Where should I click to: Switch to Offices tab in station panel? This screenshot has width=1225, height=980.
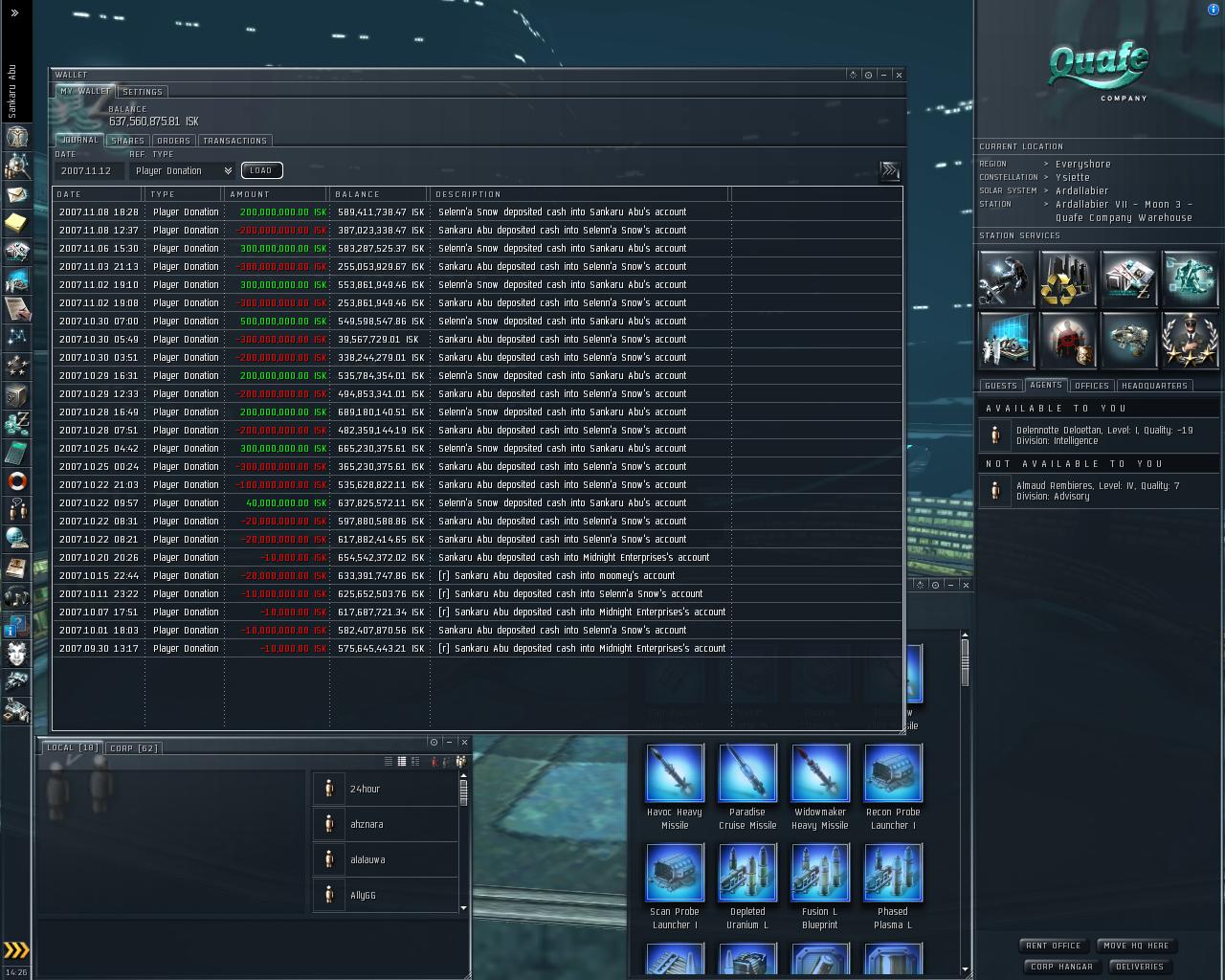point(1092,386)
